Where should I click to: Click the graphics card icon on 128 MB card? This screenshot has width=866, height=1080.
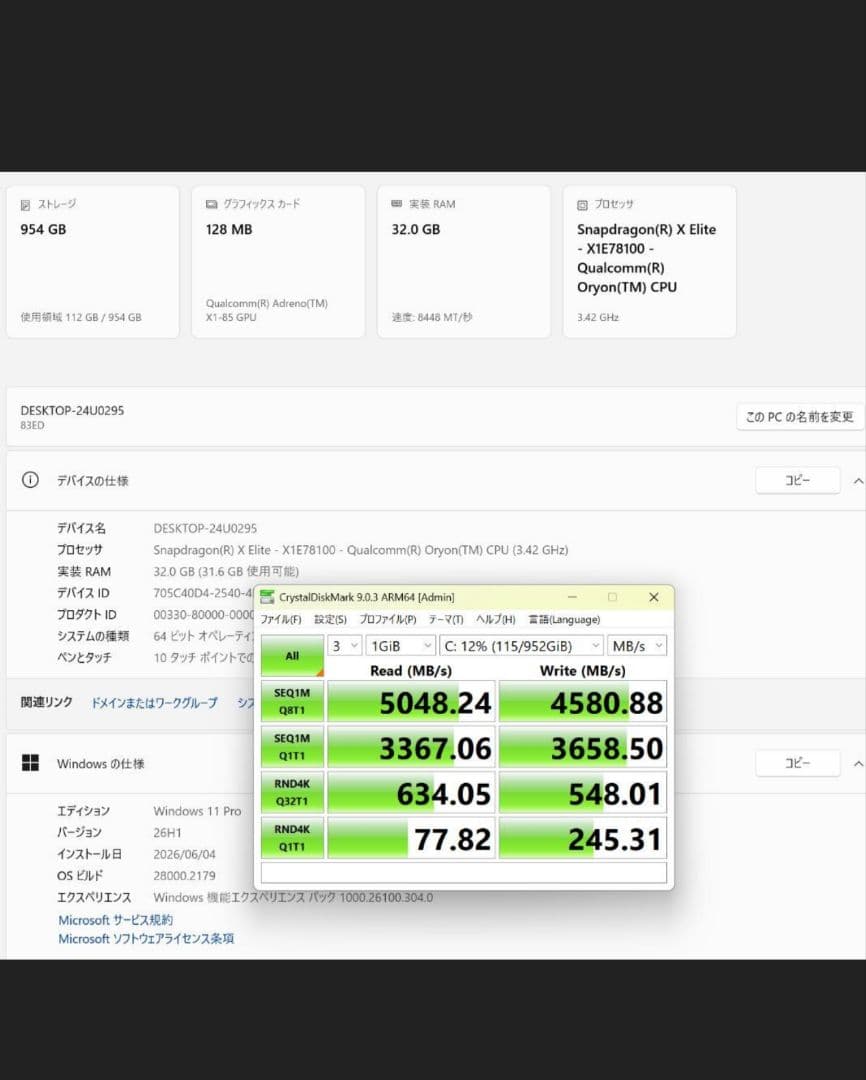[x=212, y=204]
